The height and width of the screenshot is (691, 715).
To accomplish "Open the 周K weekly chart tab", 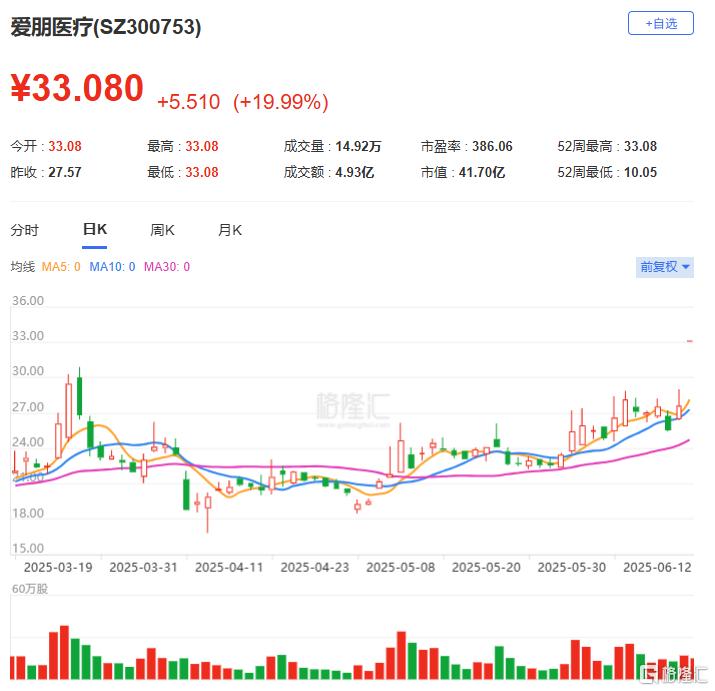I will tap(162, 230).
